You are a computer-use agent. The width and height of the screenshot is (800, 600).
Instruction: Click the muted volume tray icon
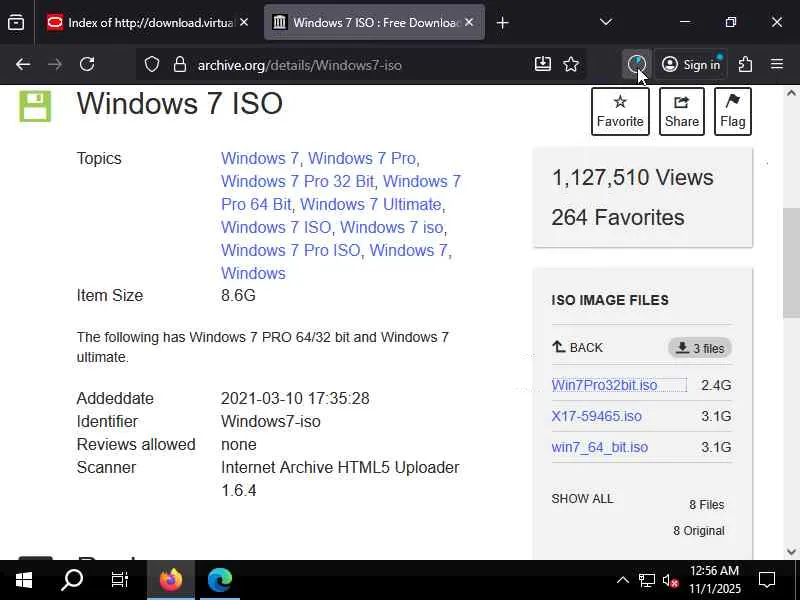tap(670, 580)
